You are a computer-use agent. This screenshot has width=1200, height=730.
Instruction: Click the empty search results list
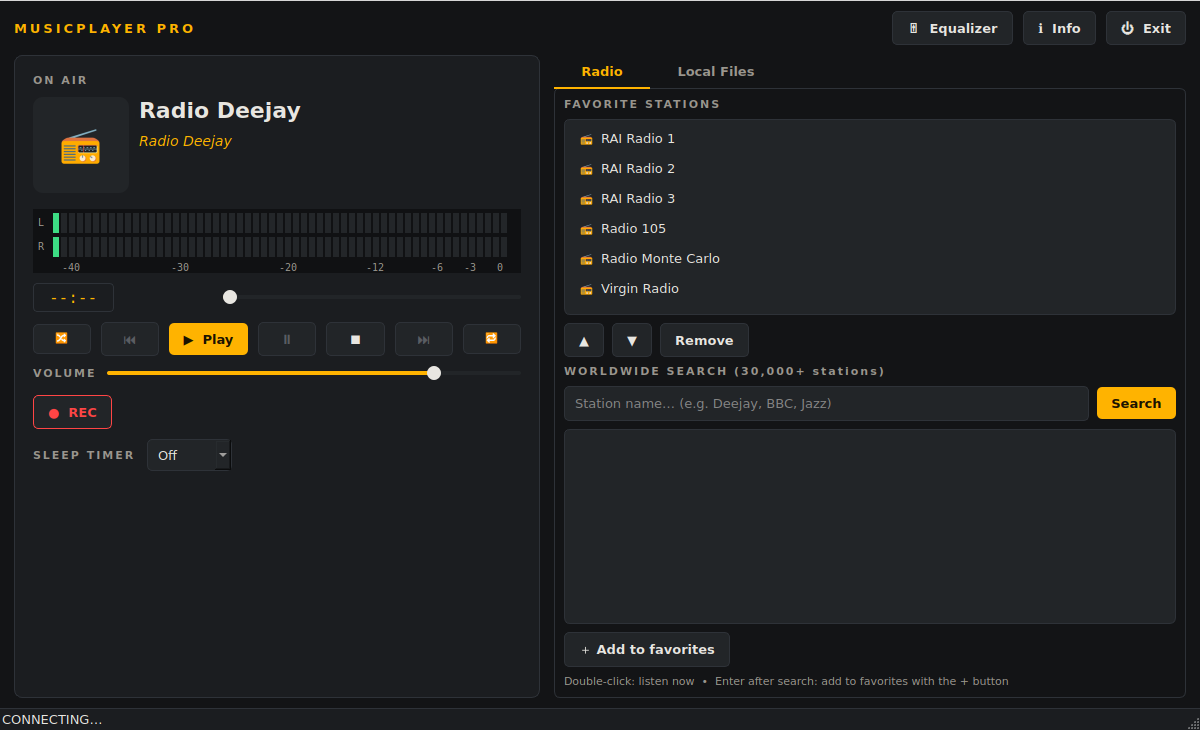point(870,526)
